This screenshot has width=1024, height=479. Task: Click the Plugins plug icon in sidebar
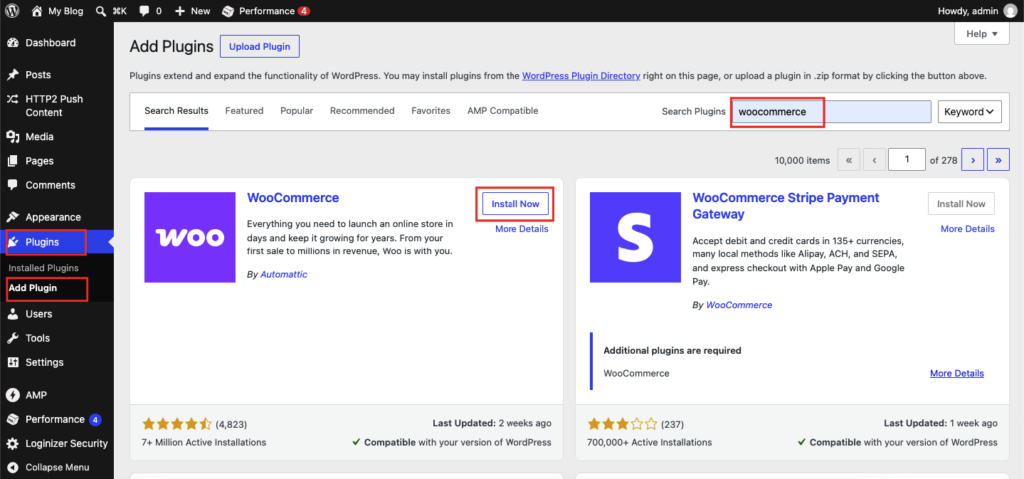click(12, 242)
